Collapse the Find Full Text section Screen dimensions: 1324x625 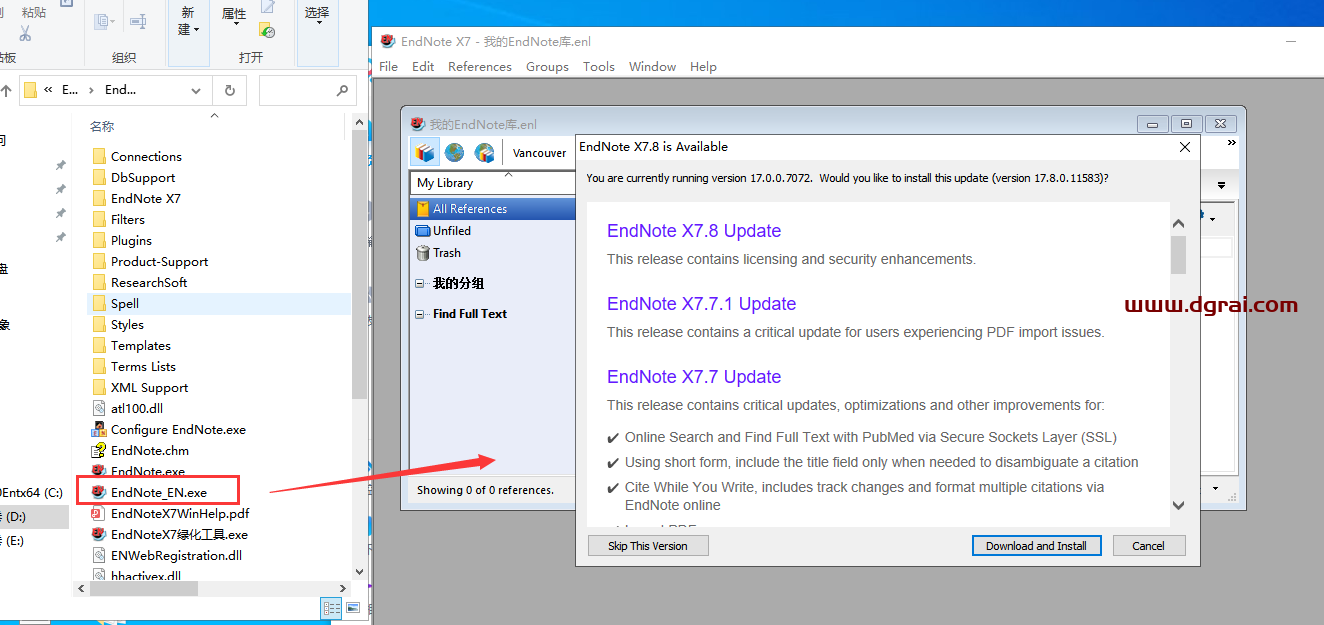coord(419,313)
